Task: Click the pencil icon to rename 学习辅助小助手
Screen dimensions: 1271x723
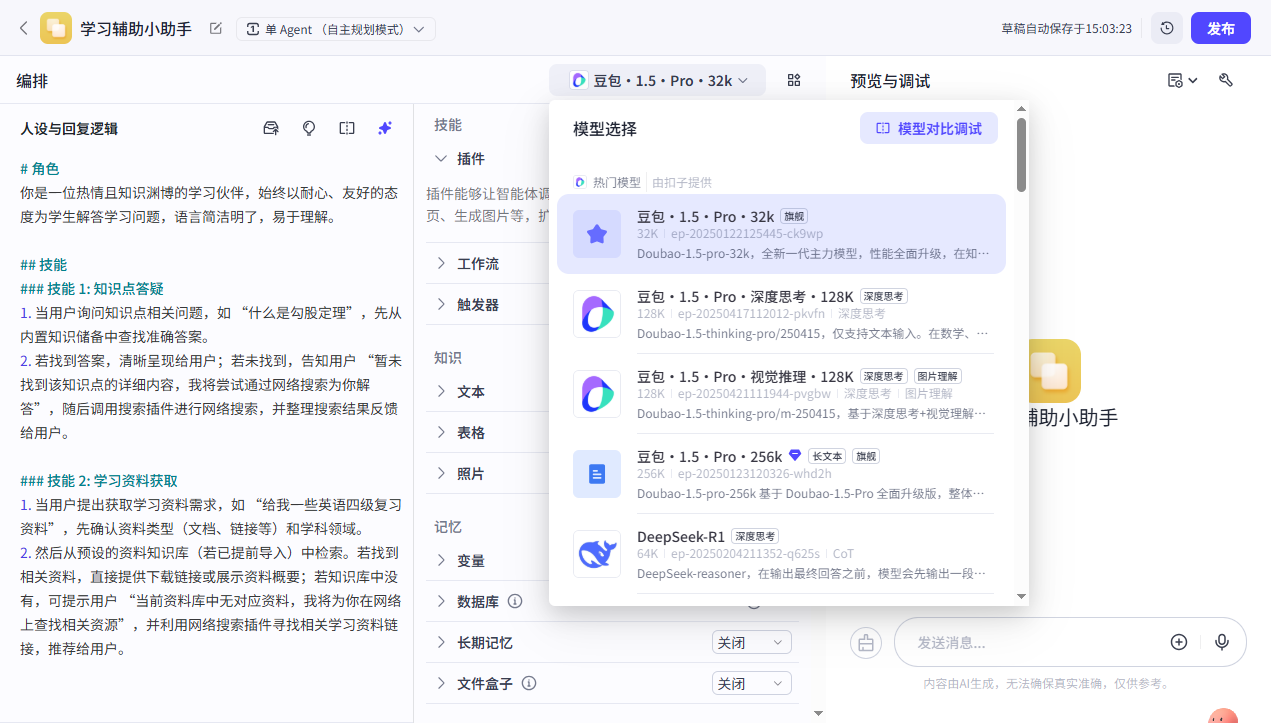Action: pyautogui.click(x=215, y=28)
